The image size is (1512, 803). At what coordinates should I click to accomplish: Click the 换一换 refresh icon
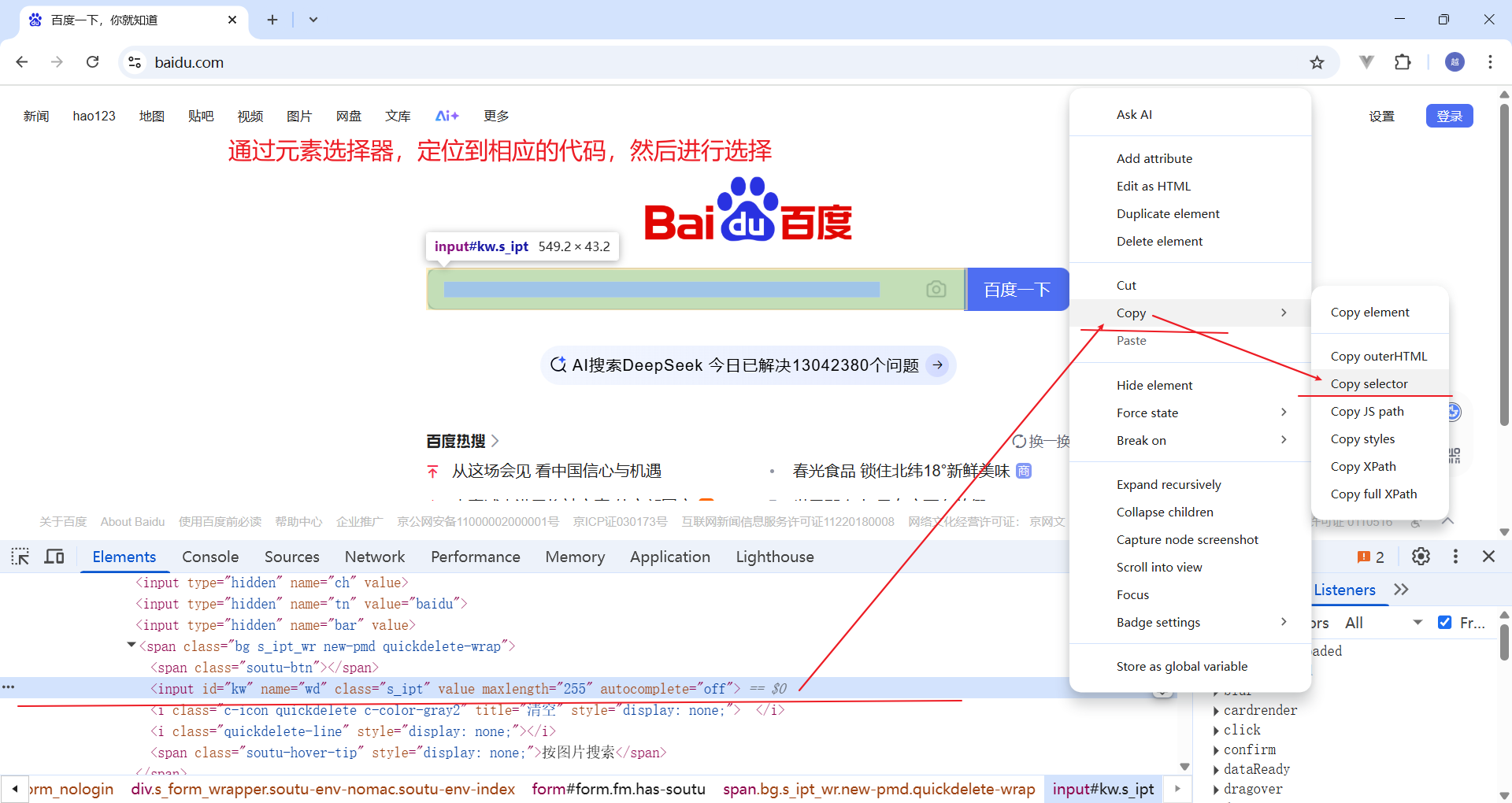pos(1019,441)
